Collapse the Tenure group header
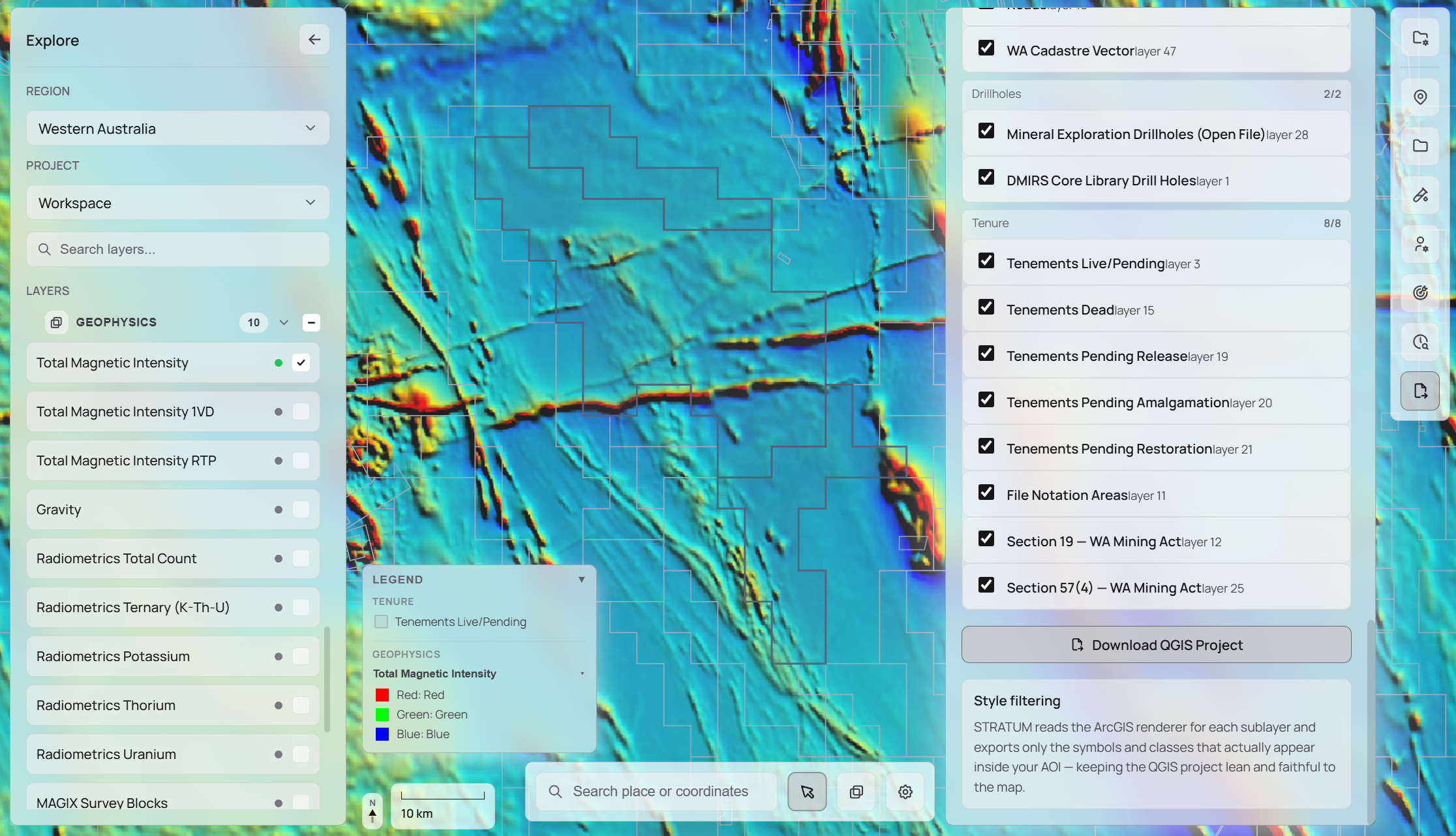The width and height of the screenshot is (1456, 836). [x=1156, y=223]
